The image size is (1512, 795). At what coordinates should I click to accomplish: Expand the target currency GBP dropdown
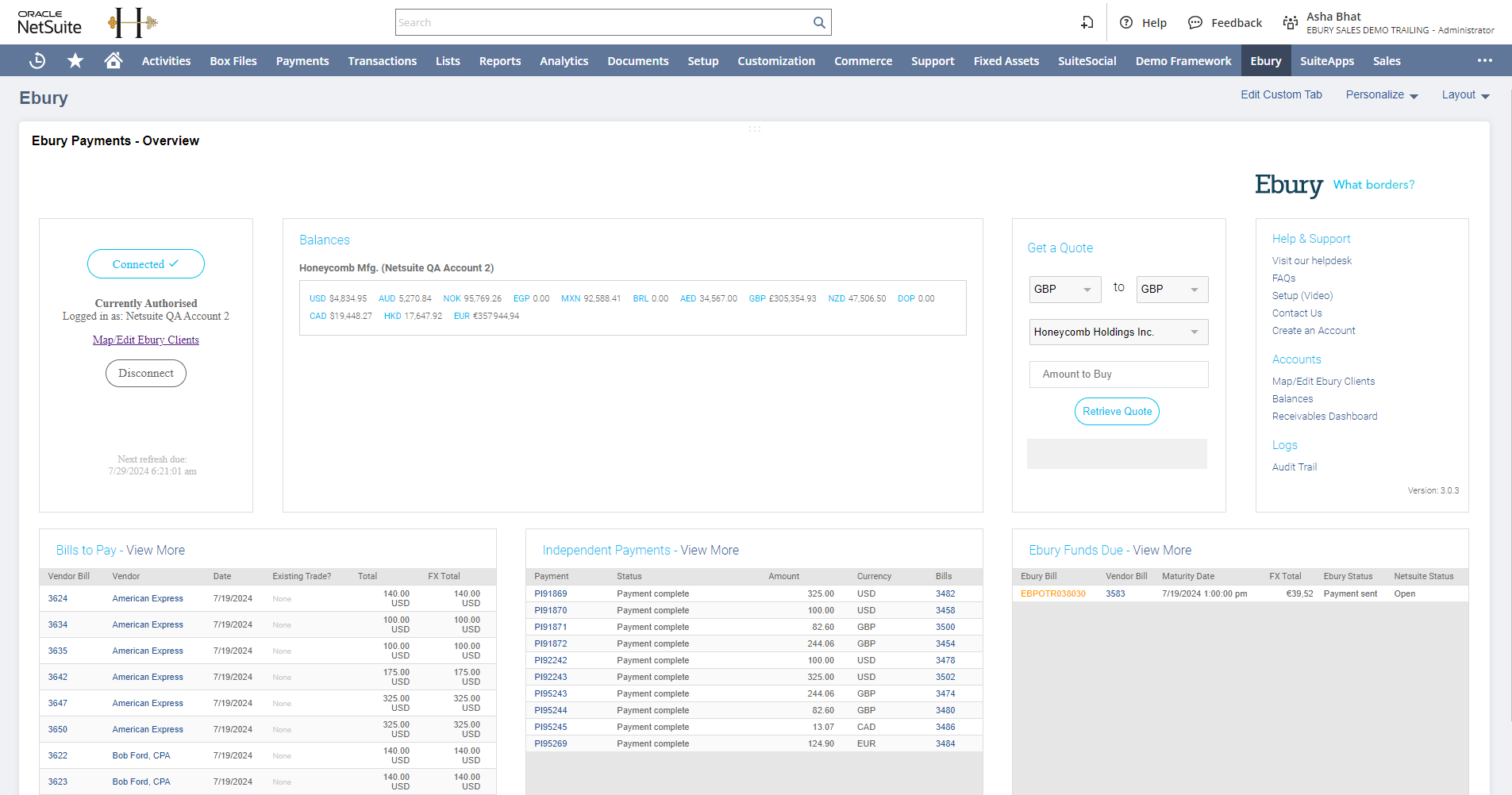tap(1172, 290)
